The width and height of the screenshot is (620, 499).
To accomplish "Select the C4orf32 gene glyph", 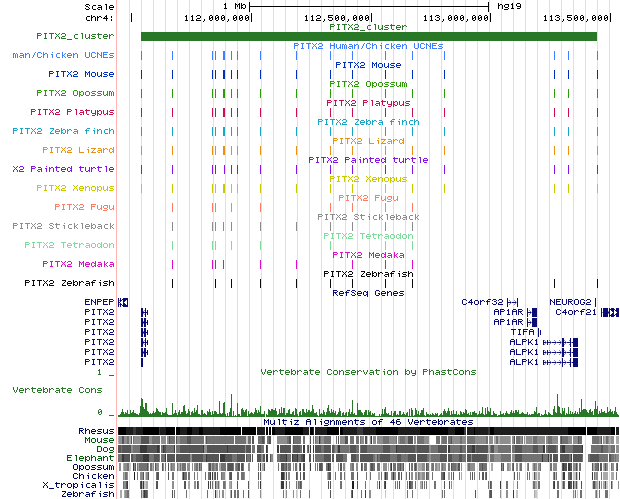I will [511, 301].
